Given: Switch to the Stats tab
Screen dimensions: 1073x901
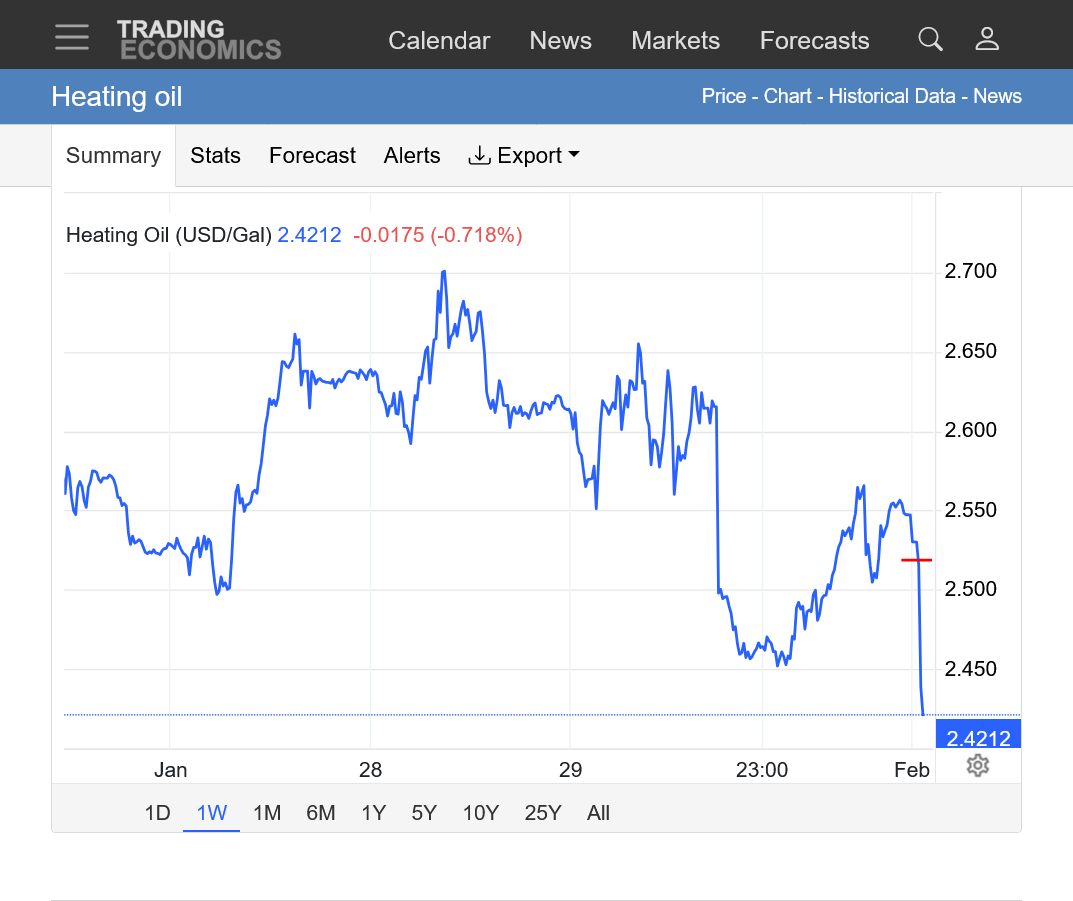Looking at the screenshot, I should click(x=215, y=156).
